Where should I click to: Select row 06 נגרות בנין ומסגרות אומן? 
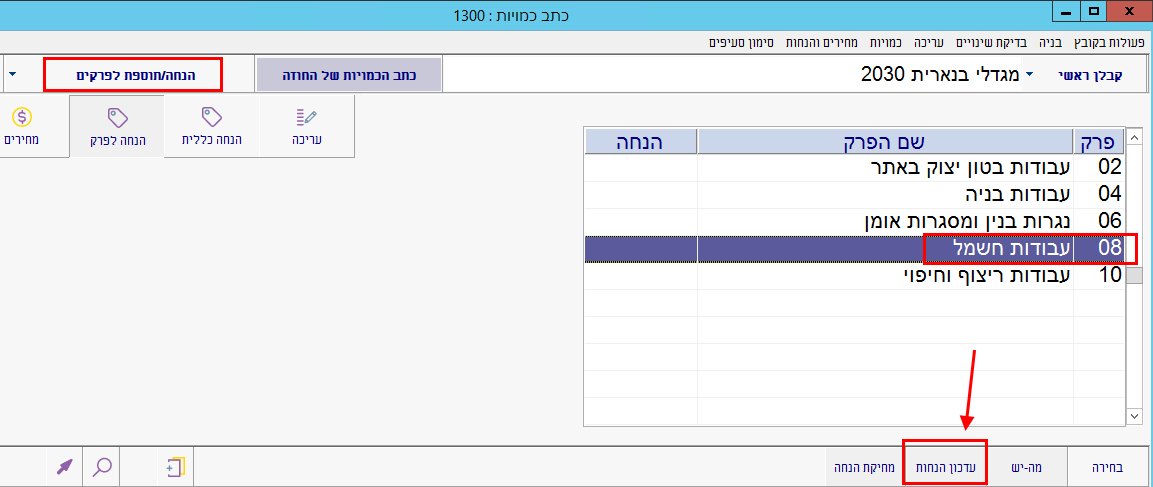click(854, 221)
